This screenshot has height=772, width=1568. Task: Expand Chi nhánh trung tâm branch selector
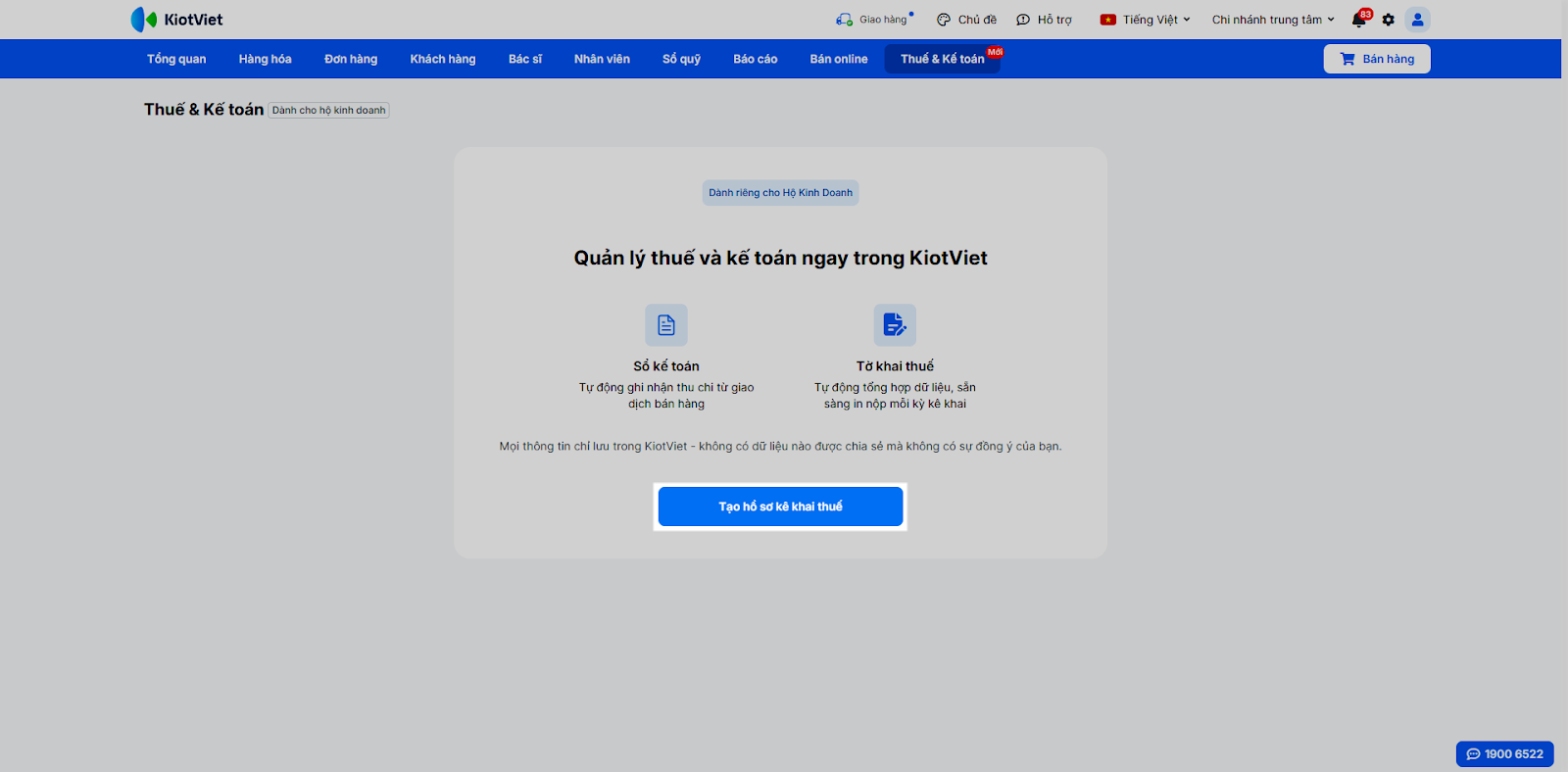tap(1273, 20)
